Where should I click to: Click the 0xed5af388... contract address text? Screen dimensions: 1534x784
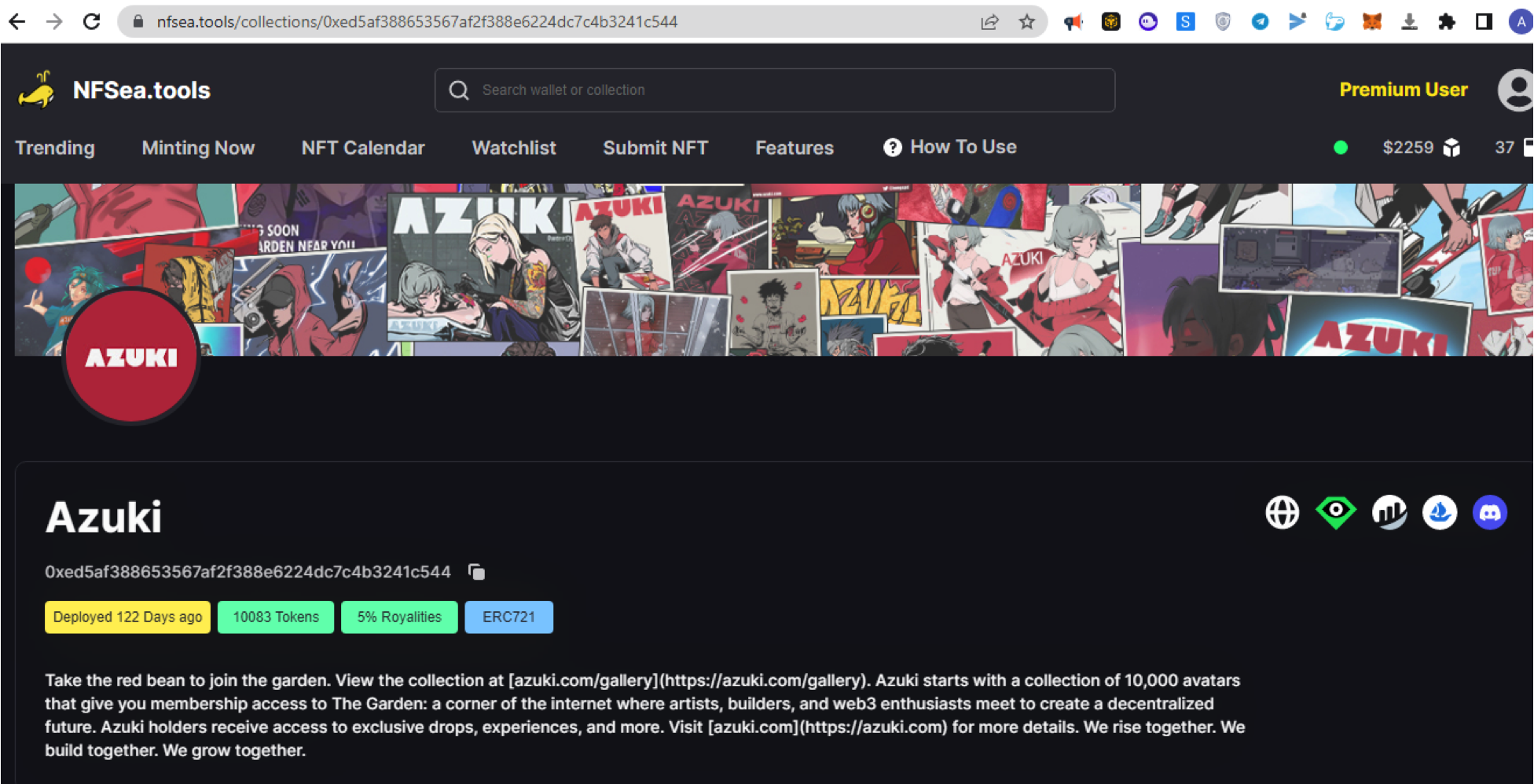click(x=248, y=572)
